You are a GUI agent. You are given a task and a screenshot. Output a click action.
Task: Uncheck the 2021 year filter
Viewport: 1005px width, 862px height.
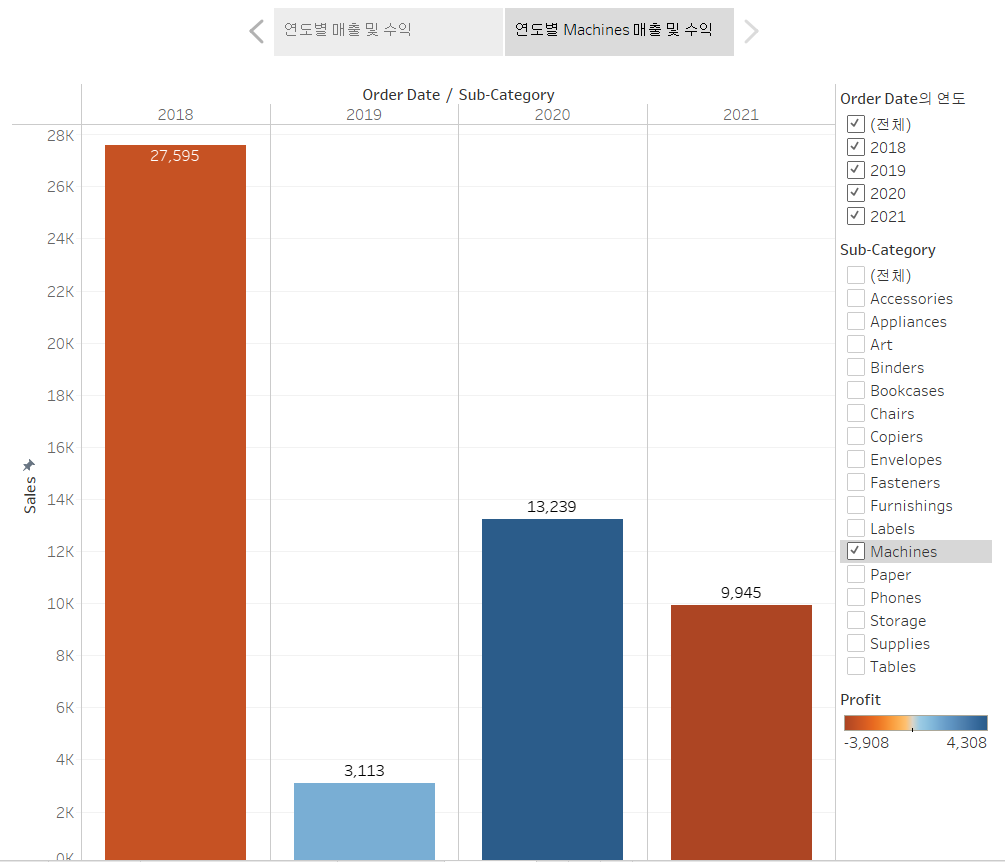(x=856, y=216)
